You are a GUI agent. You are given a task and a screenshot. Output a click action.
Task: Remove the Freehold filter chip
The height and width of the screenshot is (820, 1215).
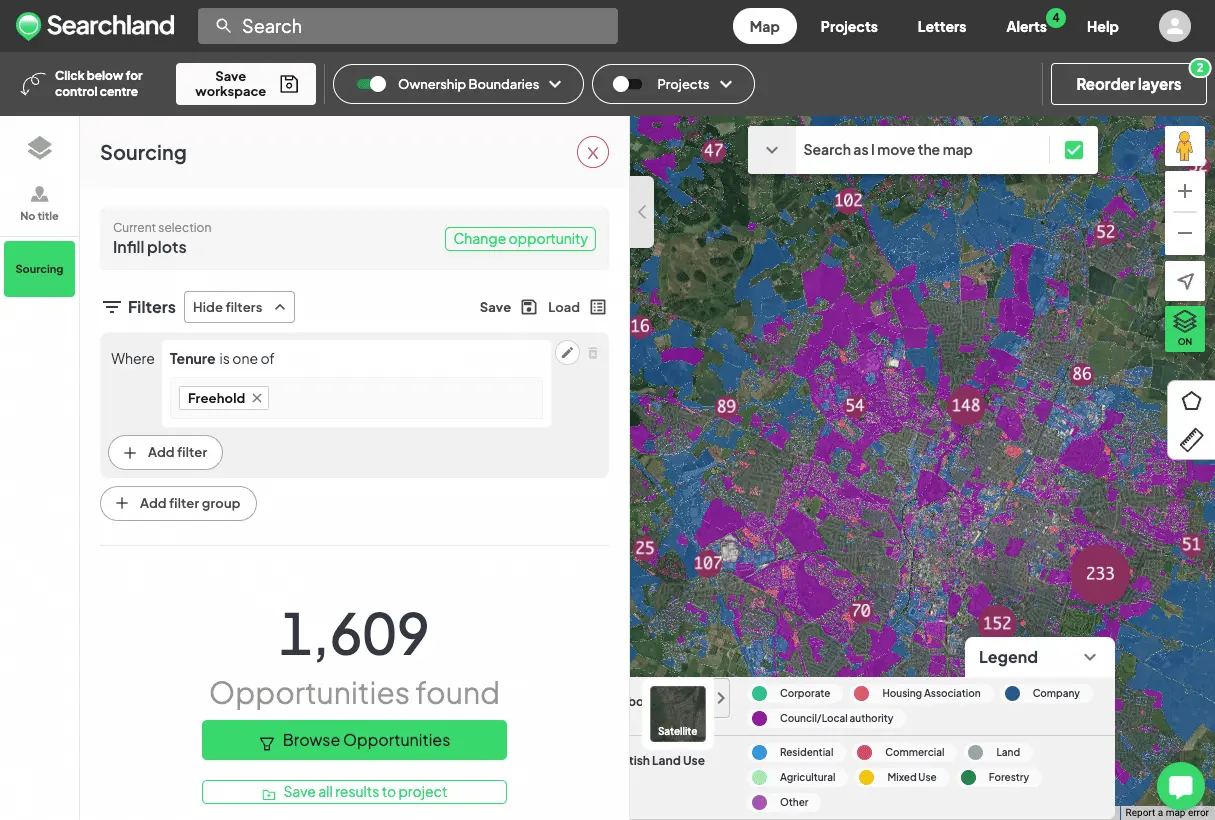tap(257, 398)
